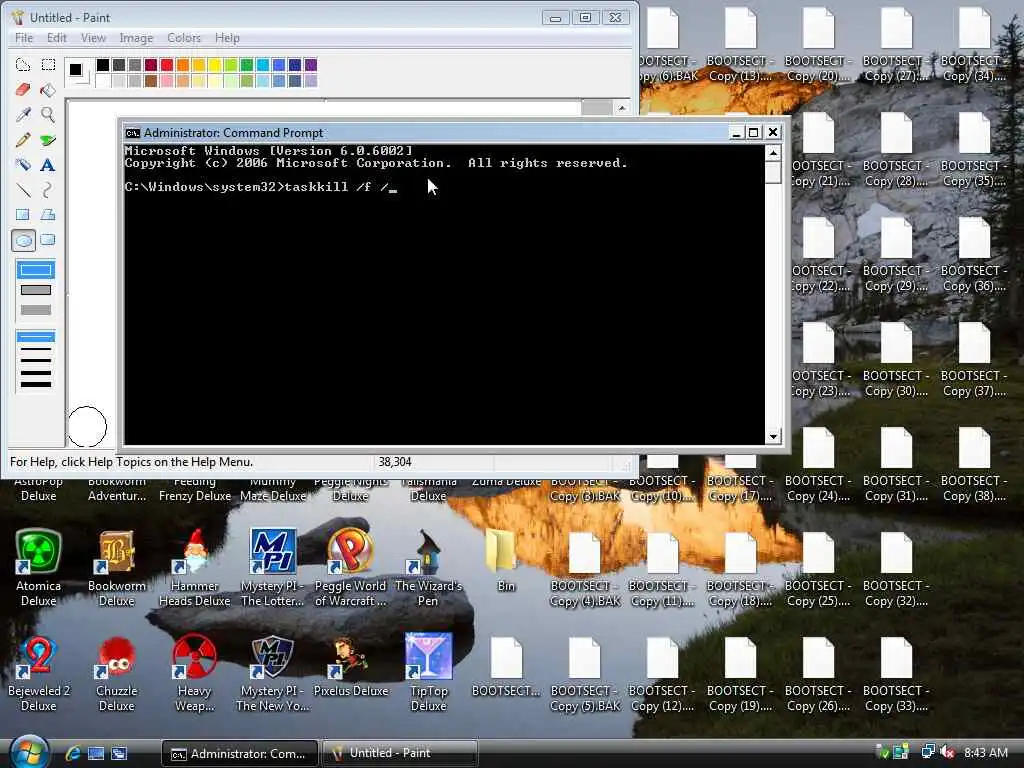Select the Pixelus Deluxe desktop shortcut

(x=351, y=666)
